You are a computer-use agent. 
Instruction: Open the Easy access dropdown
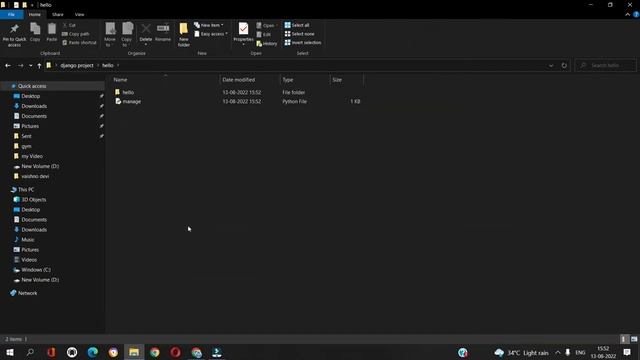211,34
